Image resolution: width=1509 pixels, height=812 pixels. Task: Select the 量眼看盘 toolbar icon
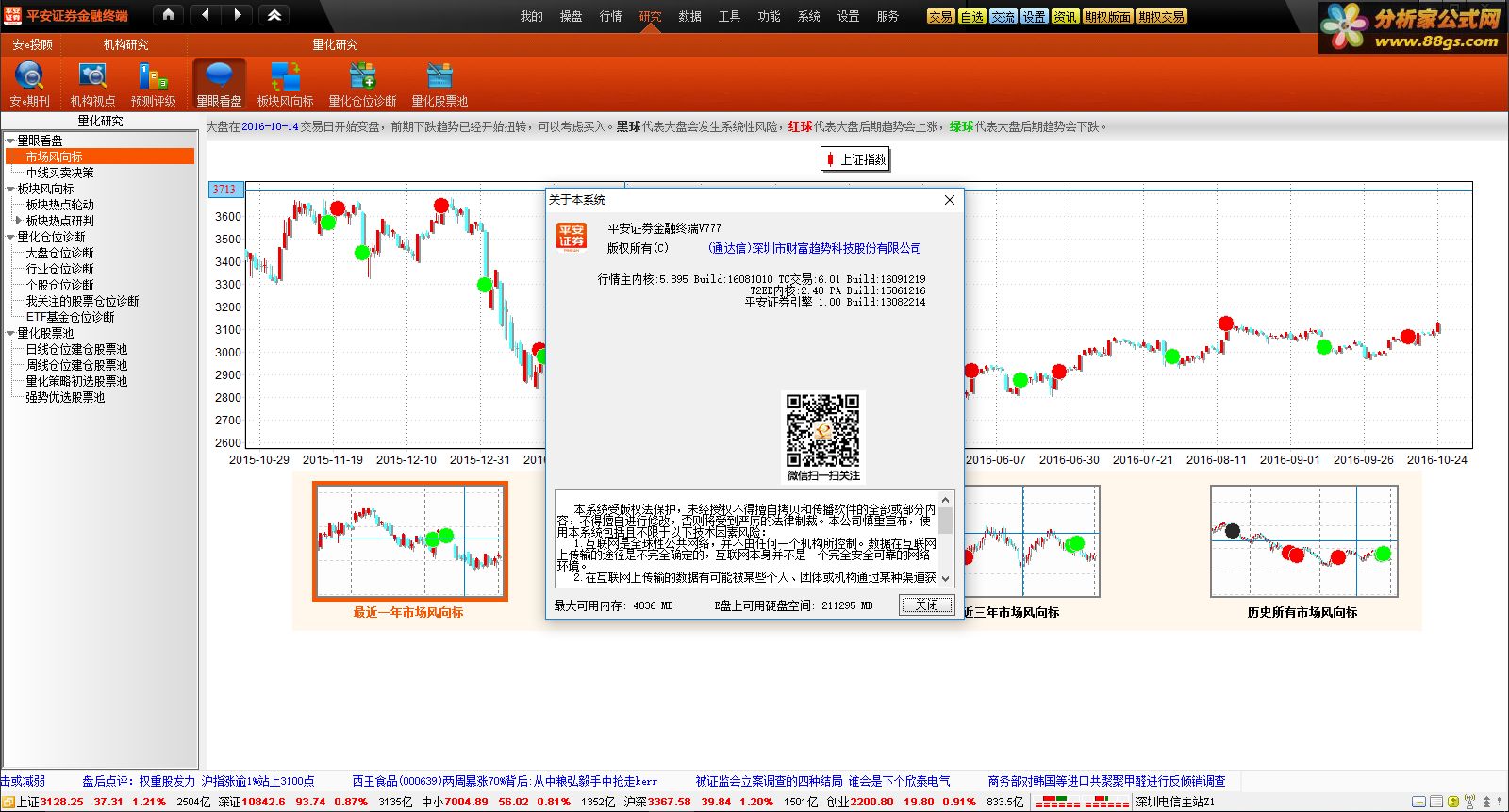[x=219, y=84]
